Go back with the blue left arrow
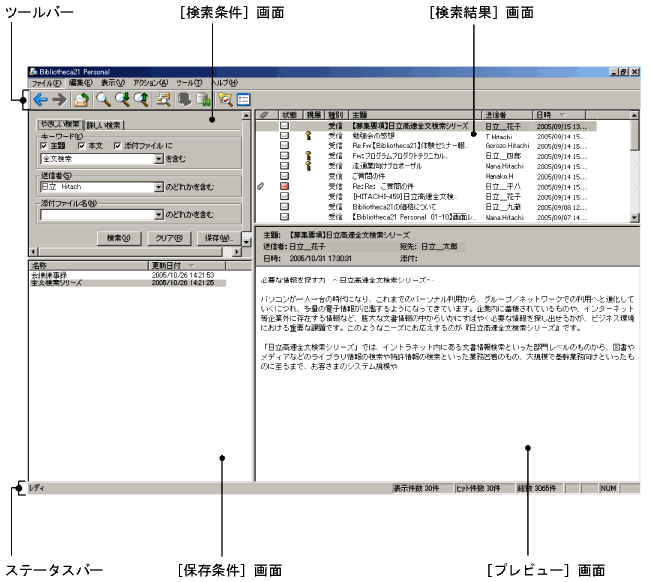 [x=40, y=100]
